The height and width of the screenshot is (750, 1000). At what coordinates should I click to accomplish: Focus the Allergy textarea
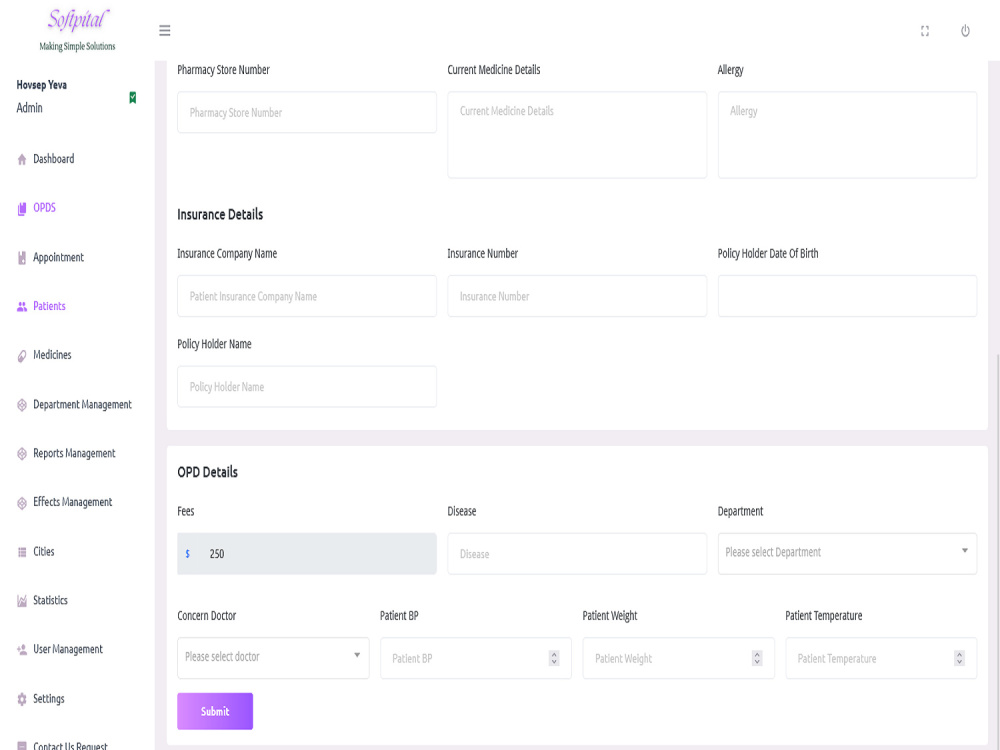point(847,135)
